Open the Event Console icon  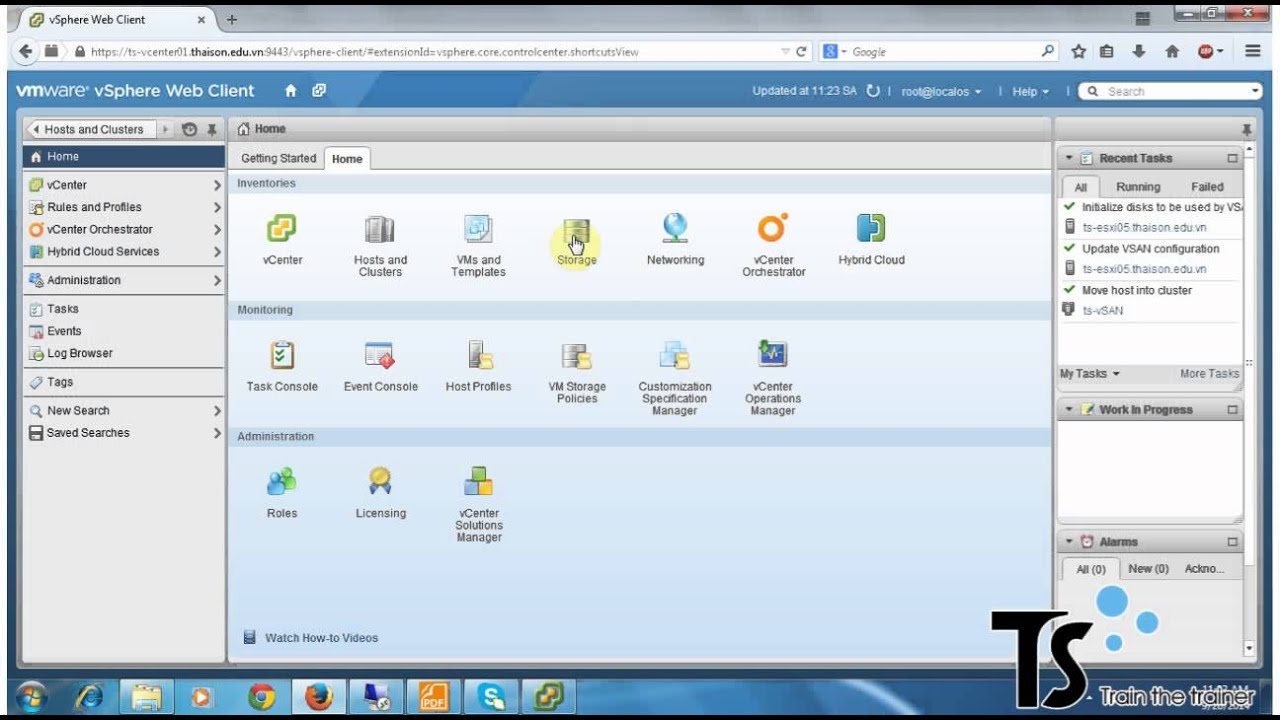[x=380, y=355]
